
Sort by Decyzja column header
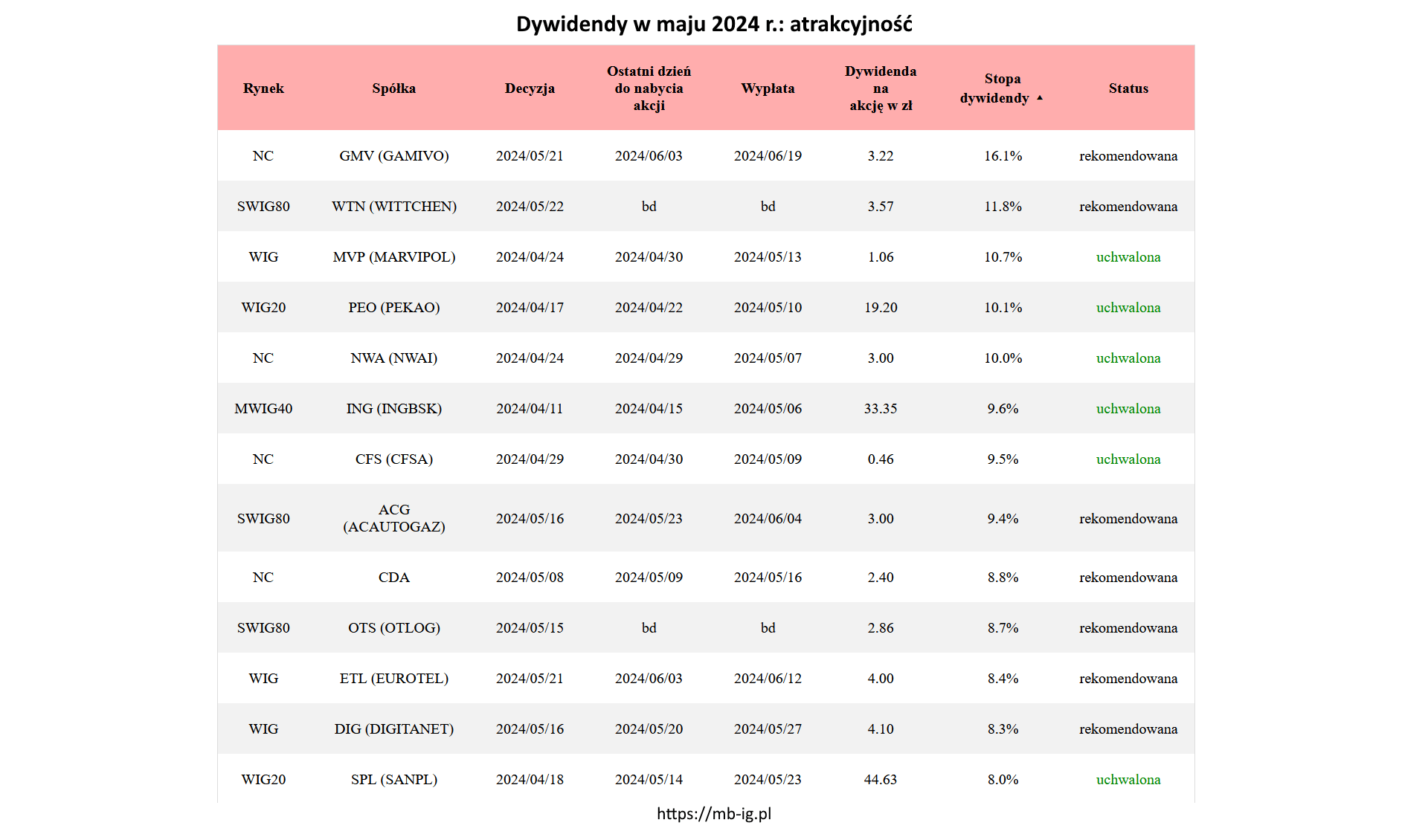[530, 88]
